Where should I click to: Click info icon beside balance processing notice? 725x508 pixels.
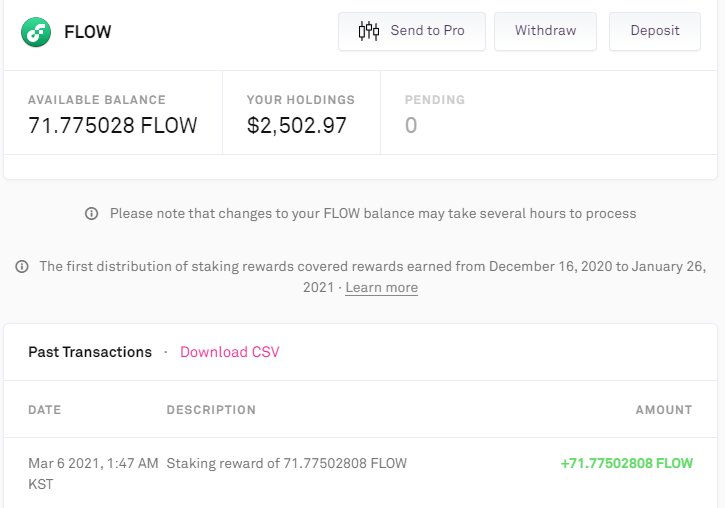pos(92,214)
